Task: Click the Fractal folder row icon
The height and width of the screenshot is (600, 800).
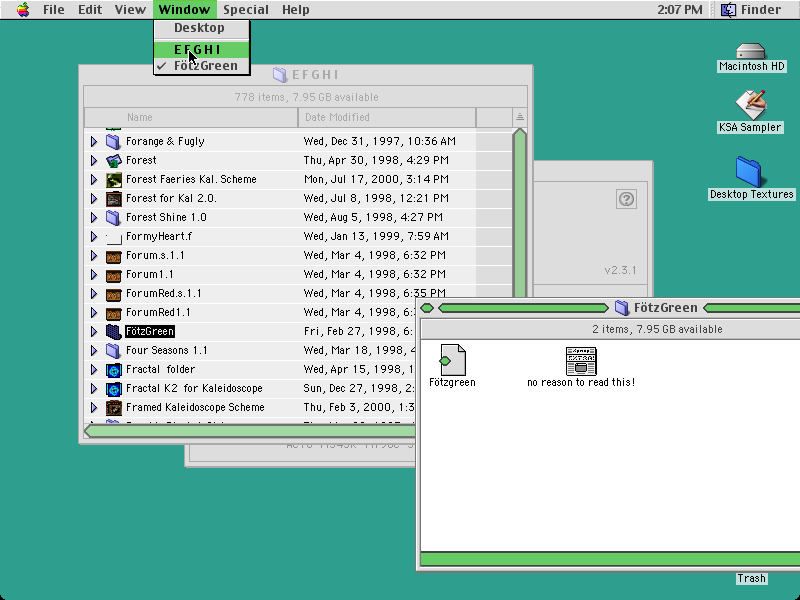Action: pyautogui.click(x=113, y=370)
